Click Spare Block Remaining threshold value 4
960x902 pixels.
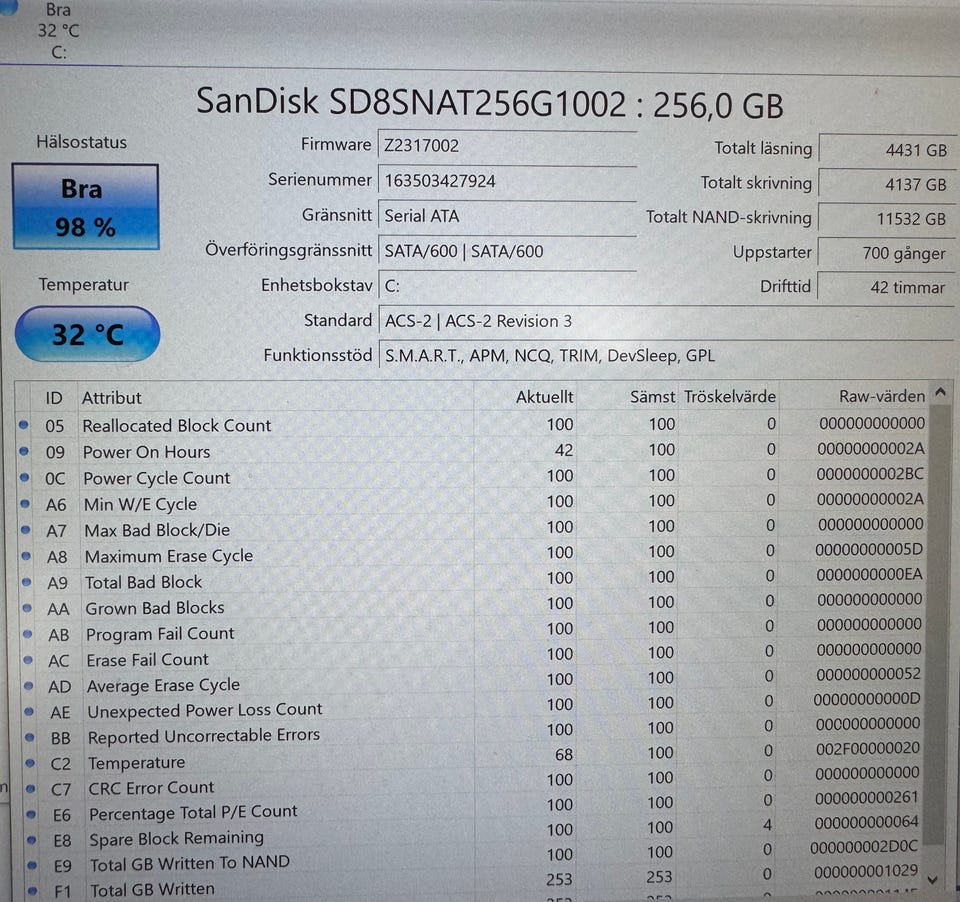point(768,825)
